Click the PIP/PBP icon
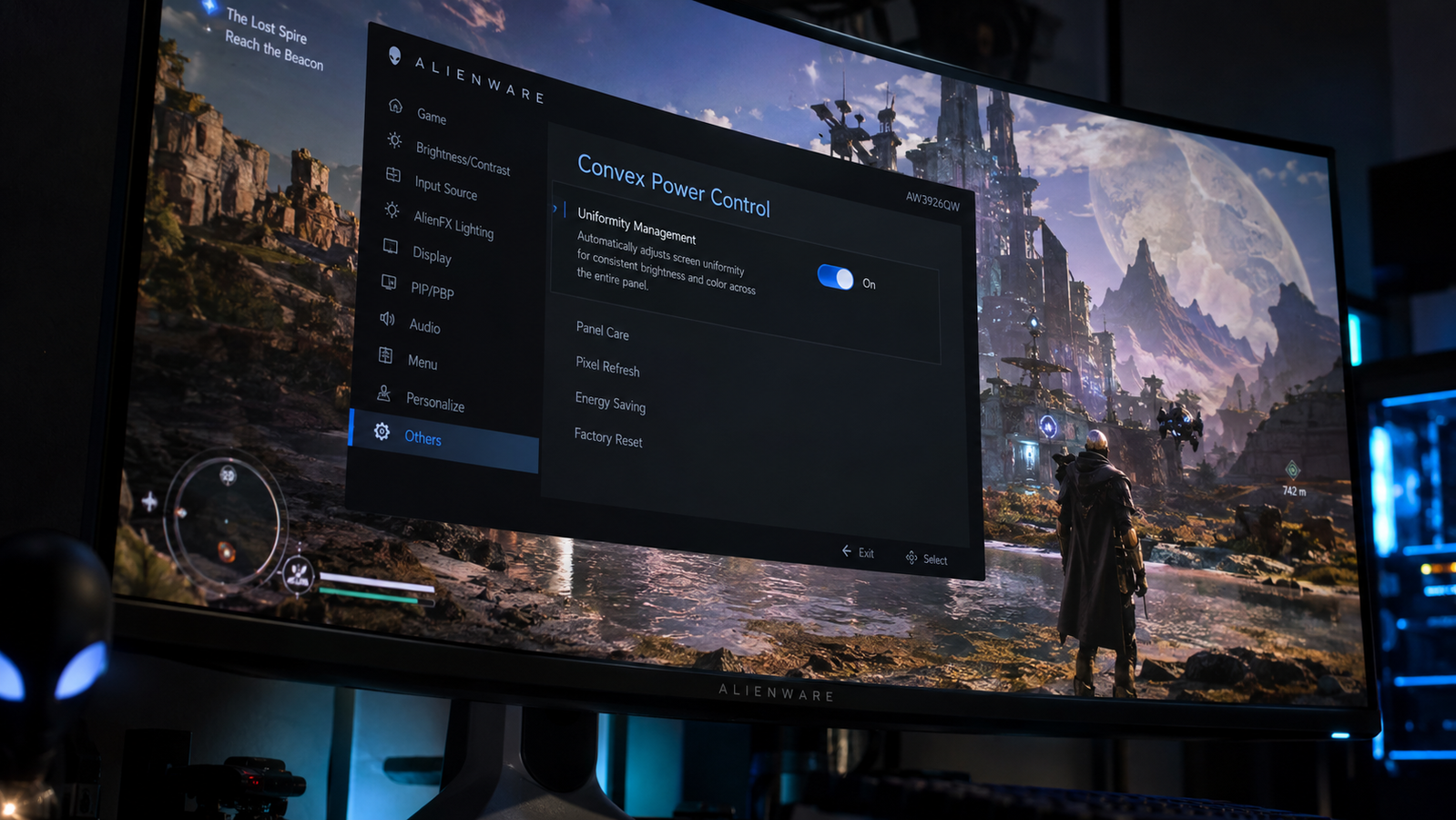This screenshot has height=820, width=1456. click(389, 282)
